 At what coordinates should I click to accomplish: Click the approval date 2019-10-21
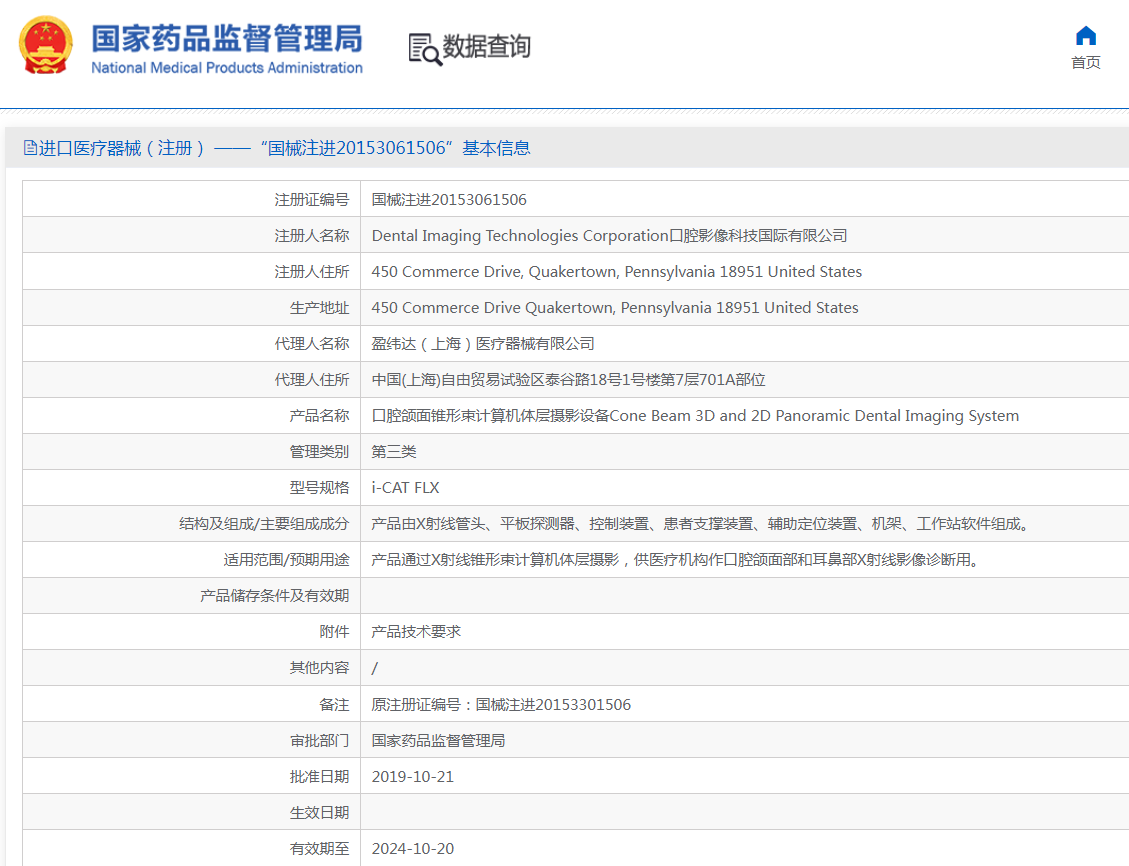pos(413,777)
